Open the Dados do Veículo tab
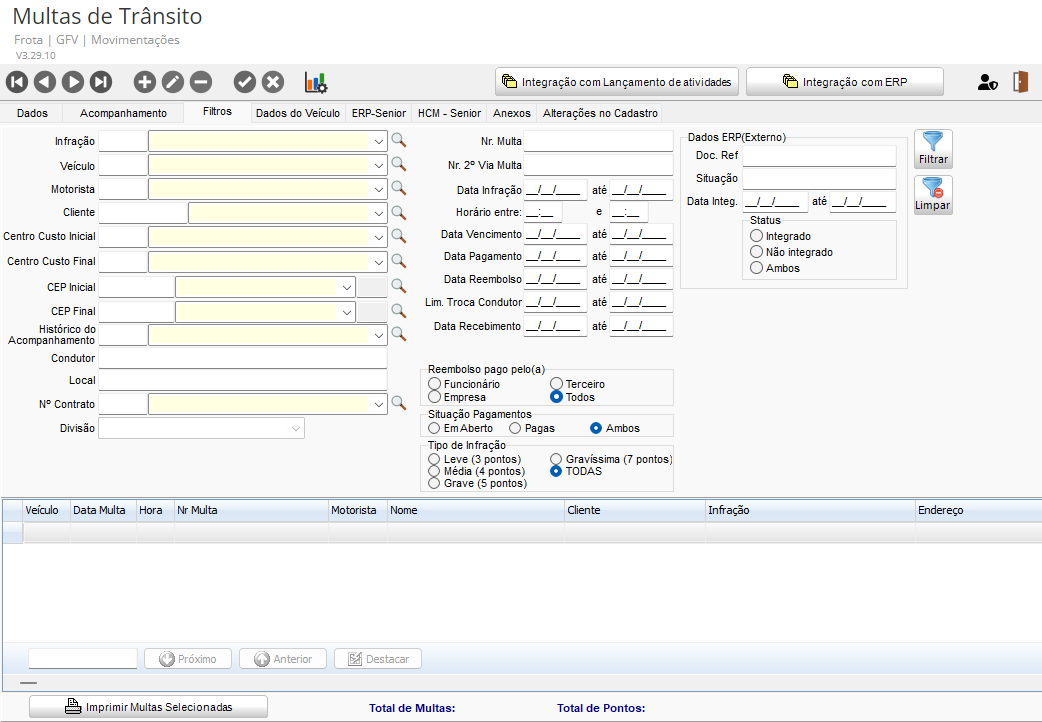 [298, 113]
